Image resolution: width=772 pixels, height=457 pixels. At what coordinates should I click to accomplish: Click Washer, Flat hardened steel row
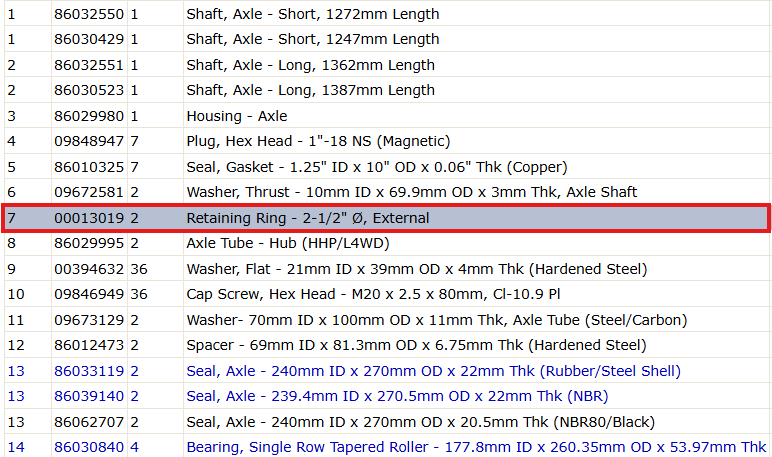click(x=386, y=269)
